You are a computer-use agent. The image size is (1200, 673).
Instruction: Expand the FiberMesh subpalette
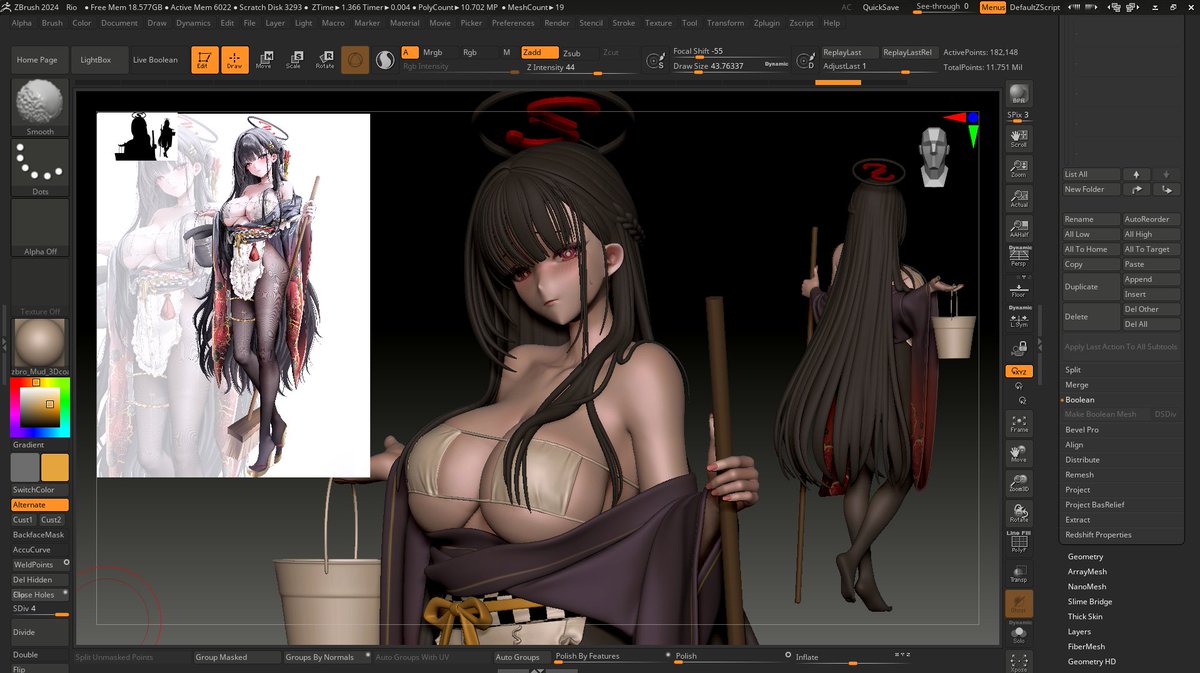[x=1086, y=646]
